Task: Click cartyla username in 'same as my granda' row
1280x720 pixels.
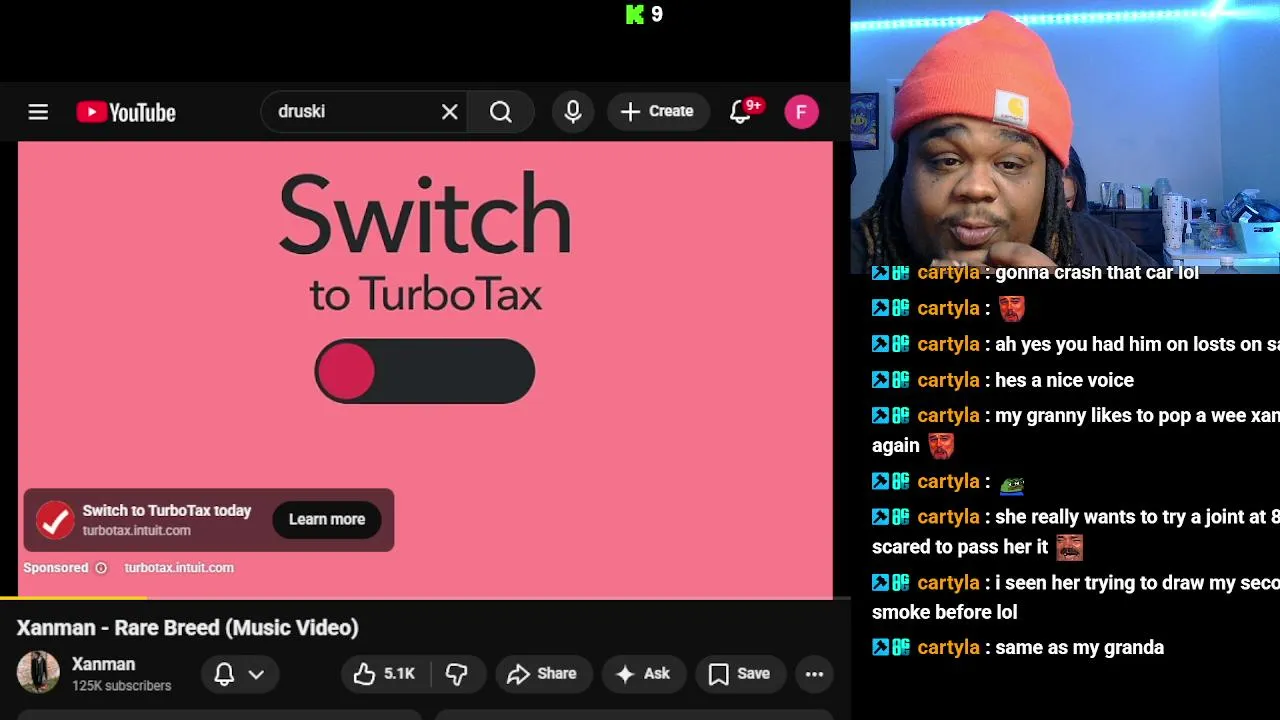Action: coord(948,647)
